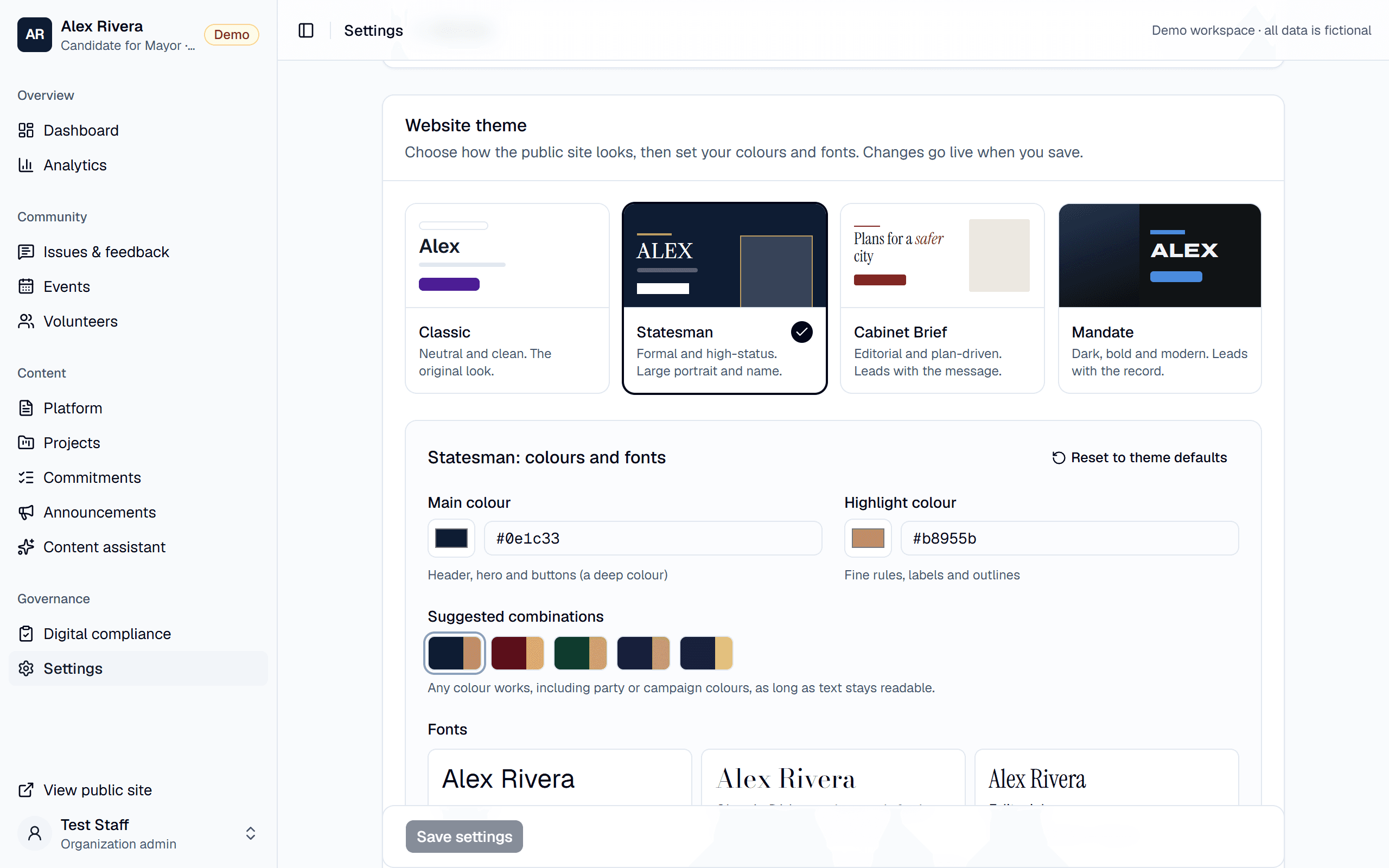
Task: Choose the green and tan suggested combination
Action: coord(580,653)
